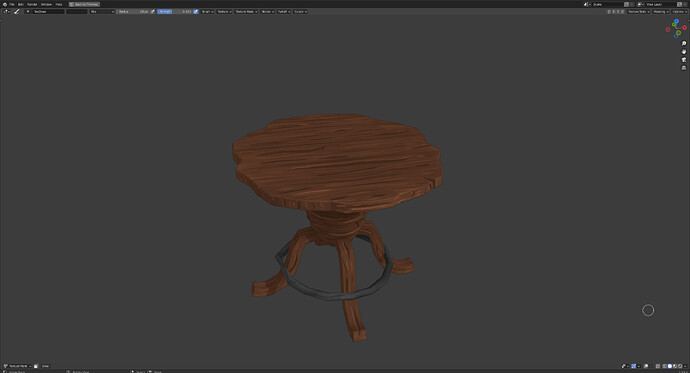This screenshot has width=690, height=373.
Task: Click the add view layer icon
Action: pyautogui.click(x=679, y=4)
